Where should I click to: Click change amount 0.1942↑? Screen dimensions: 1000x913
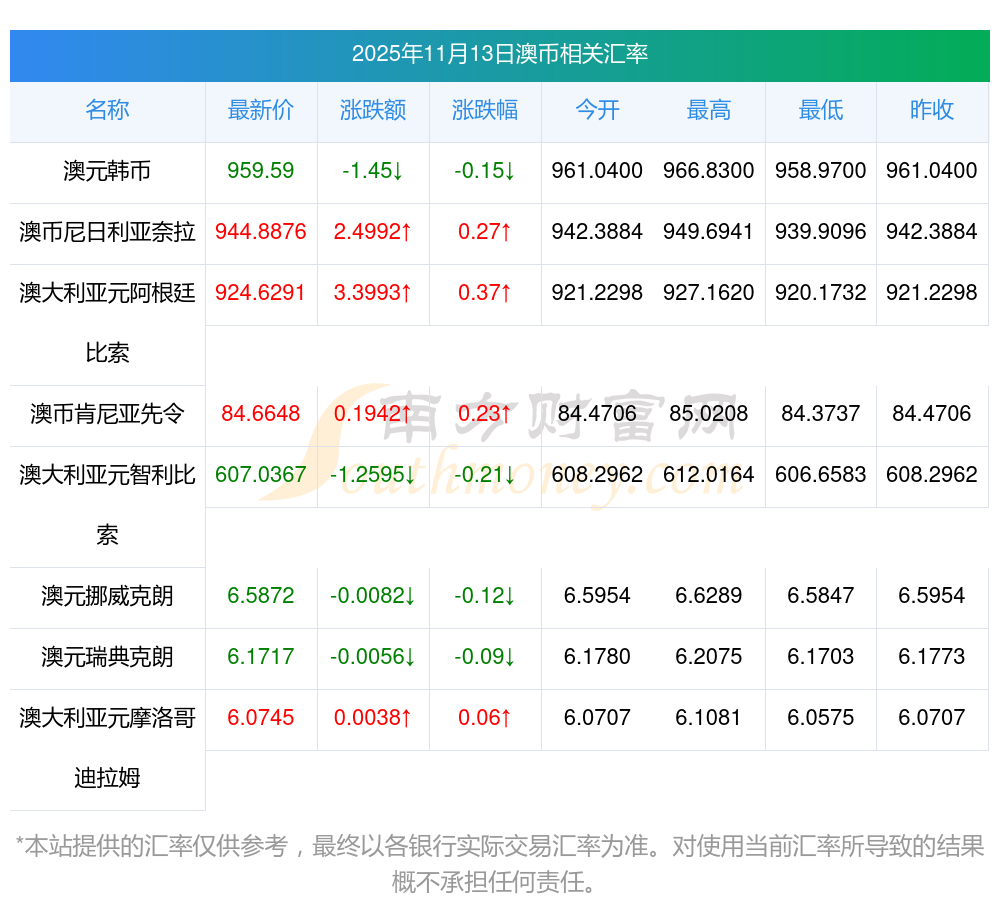pyautogui.click(x=373, y=414)
